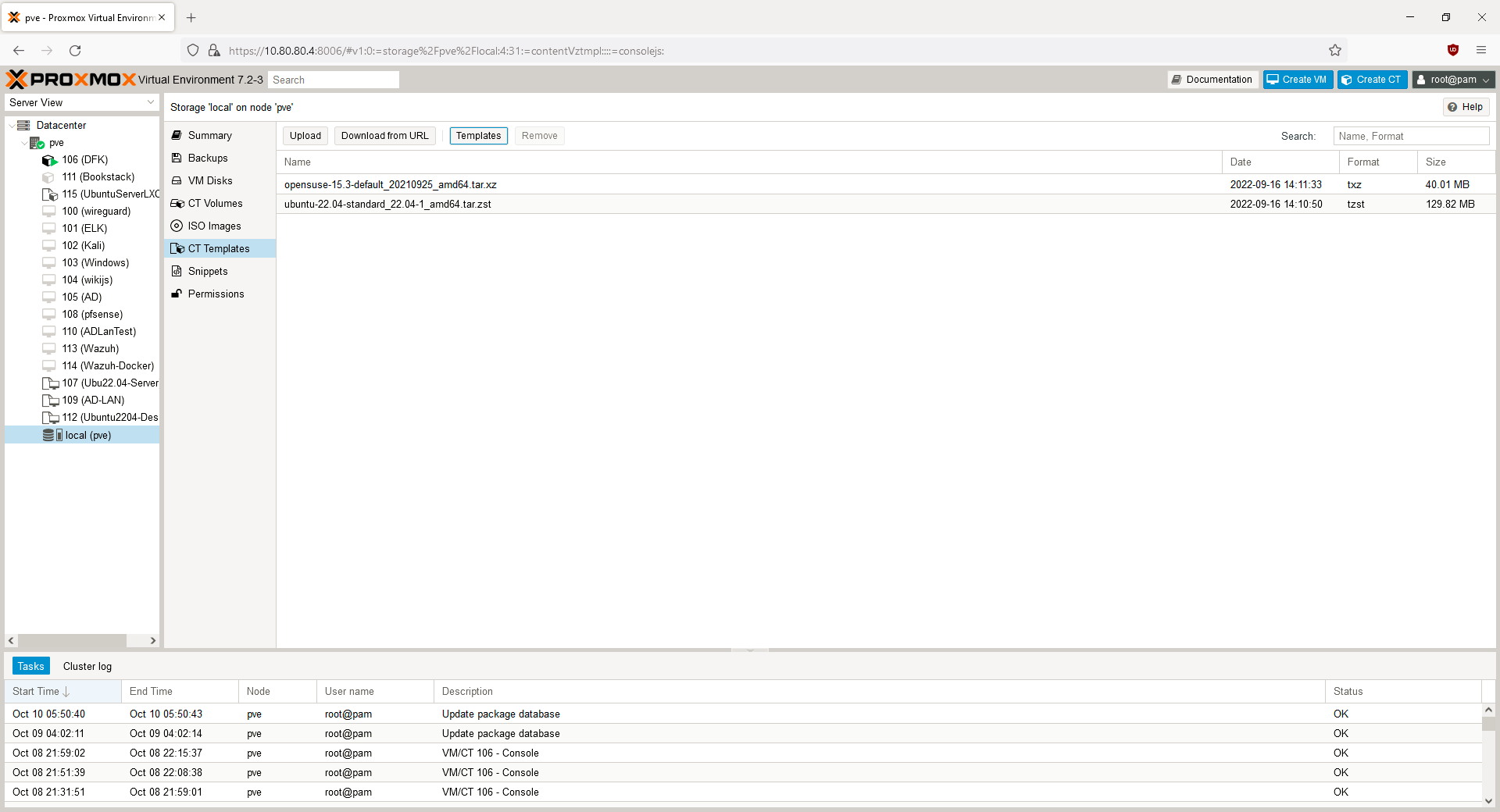Switch to ISO Images

[x=213, y=226]
